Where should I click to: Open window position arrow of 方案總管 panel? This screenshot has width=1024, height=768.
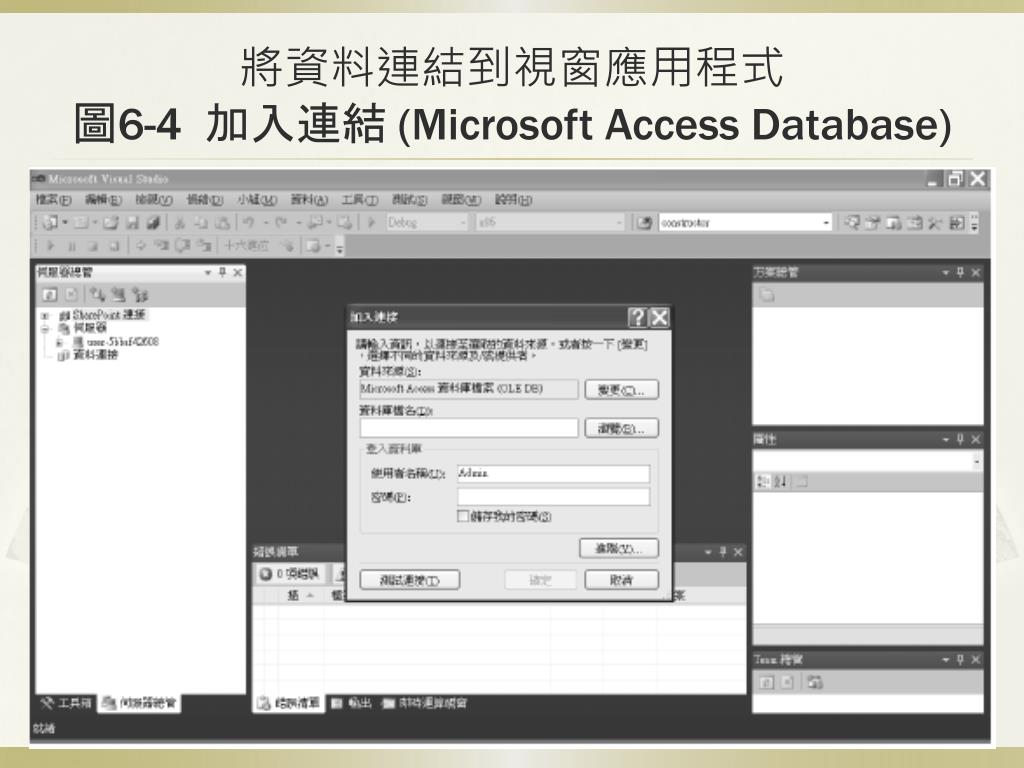(x=946, y=272)
